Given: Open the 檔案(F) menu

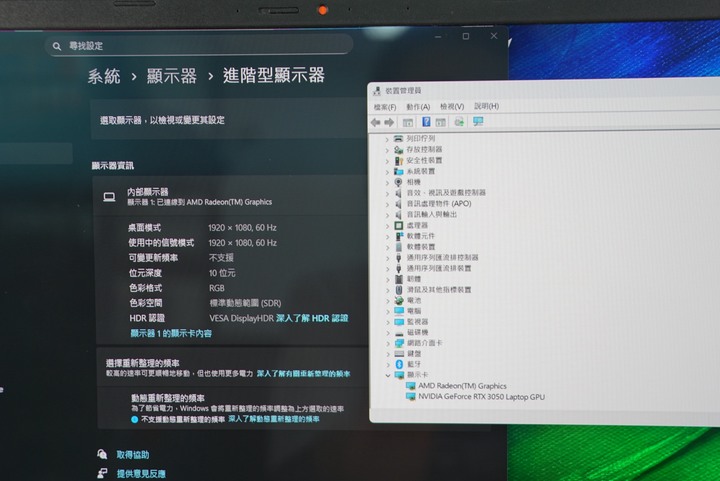Looking at the screenshot, I should coord(385,107).
